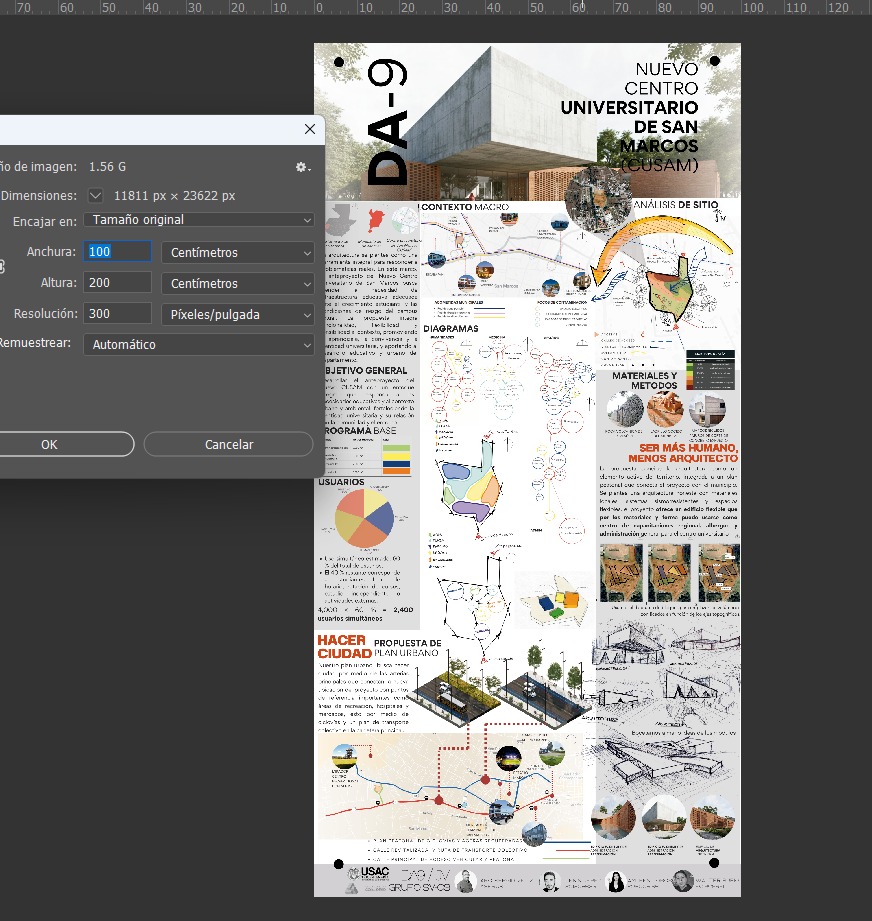Click the HACER CIUDAD orange heading
Image resolution: width=872 pixels, height=921 pixels.
click(x=342, y=647)
